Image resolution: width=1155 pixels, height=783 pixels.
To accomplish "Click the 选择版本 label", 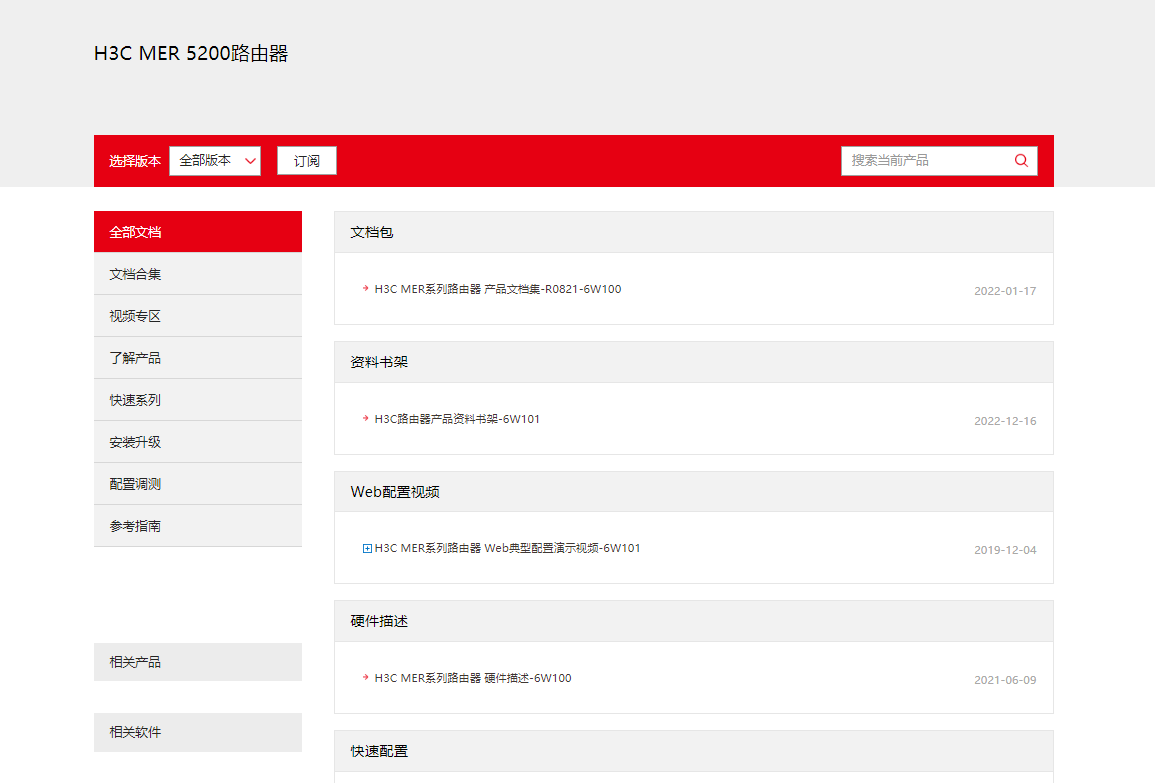I will tap(135, 161).
